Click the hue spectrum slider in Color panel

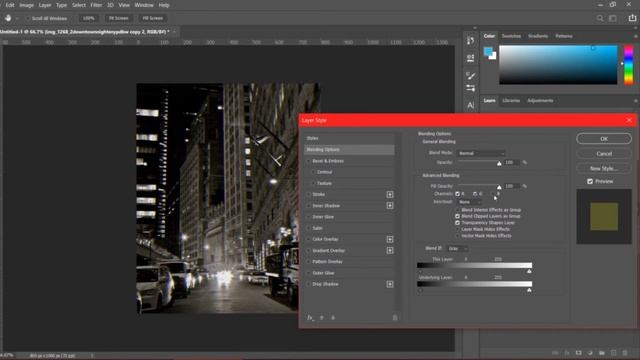click(x=629, y=65)
